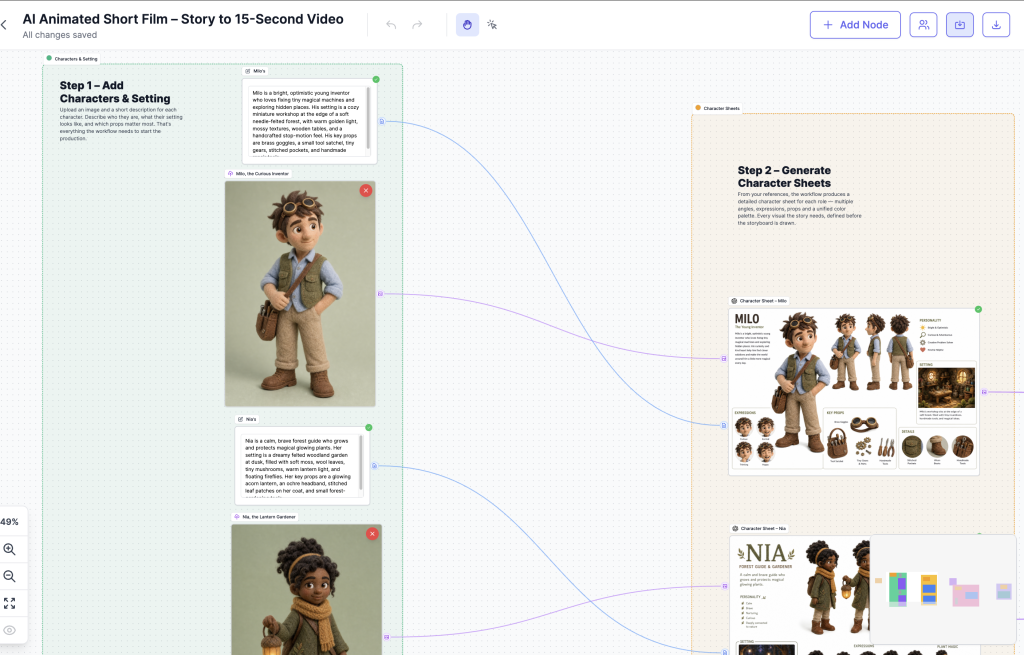The image size is (1024, 655).
Task: Click green check on Milo's text node
Action: pos(376,79)
